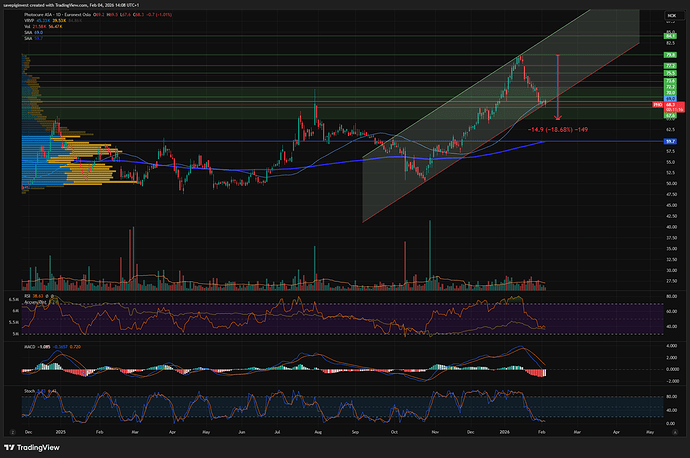Click the green 67.6 price level label
This screenshot has width=690, height=458.
click(x=671, y=115)
